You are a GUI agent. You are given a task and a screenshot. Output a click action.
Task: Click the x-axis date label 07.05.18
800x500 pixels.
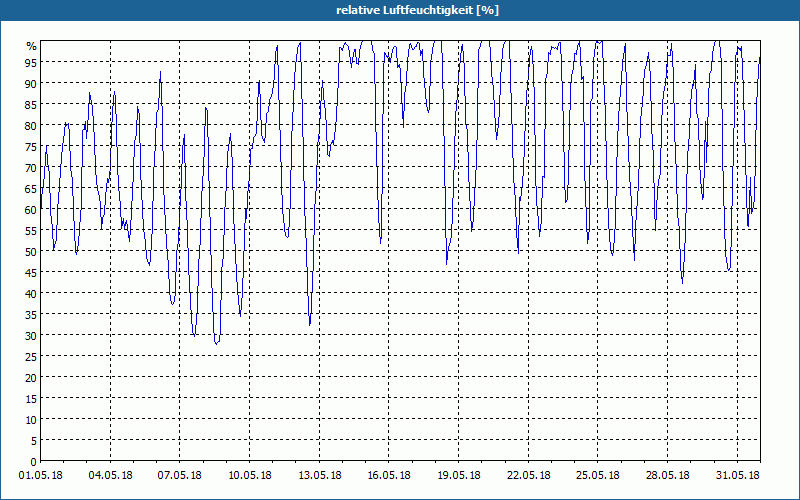pyautogui.click(x=180, y=475)
